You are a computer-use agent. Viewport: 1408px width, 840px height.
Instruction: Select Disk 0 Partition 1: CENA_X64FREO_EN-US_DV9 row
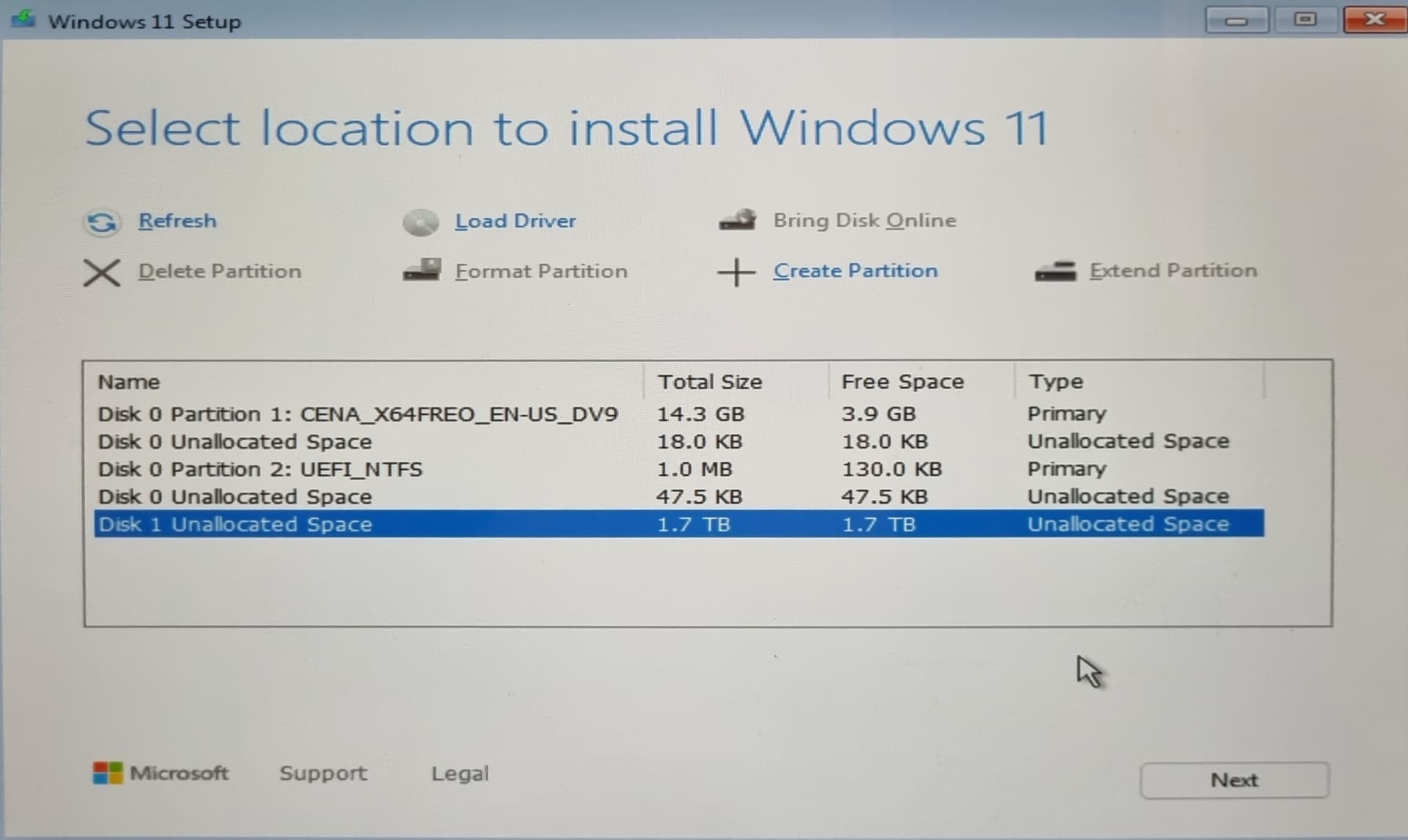tap(679, 414)
